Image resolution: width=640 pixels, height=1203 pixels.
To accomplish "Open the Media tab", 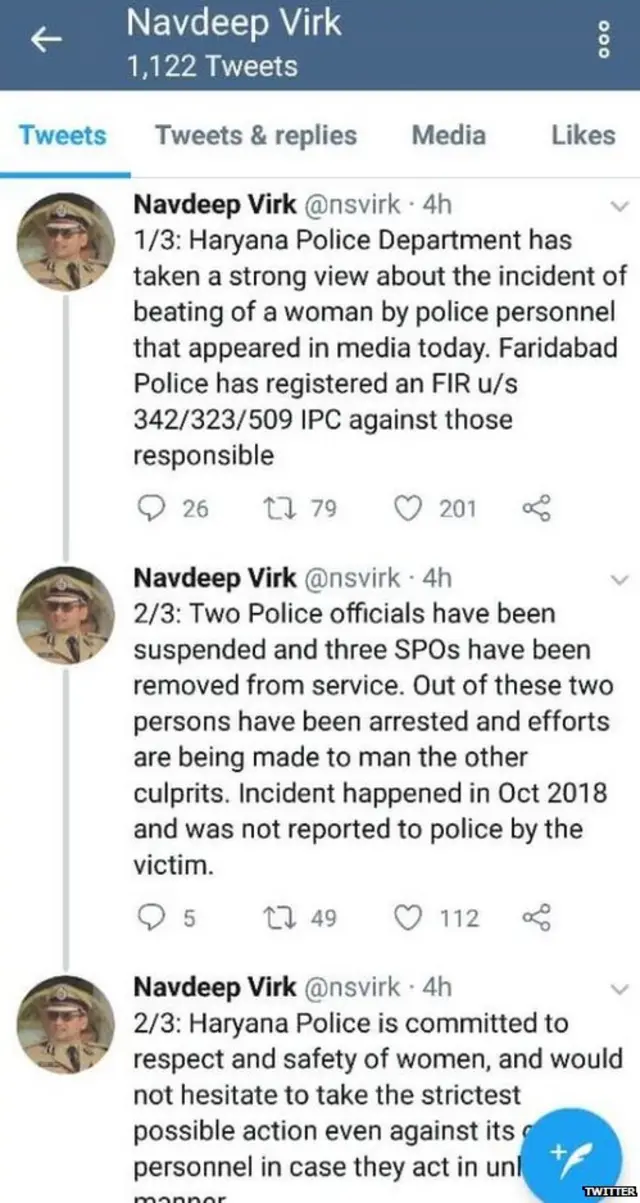I will tap(447, 136).
